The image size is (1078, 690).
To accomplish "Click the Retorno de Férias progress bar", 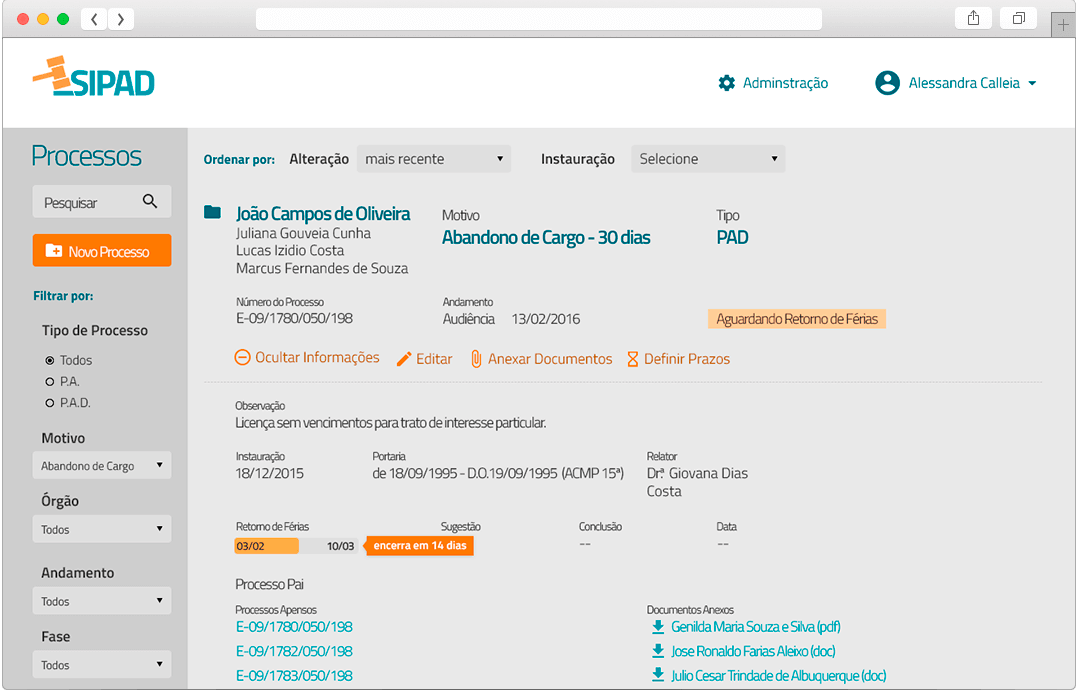I will [x=295, y=546].
